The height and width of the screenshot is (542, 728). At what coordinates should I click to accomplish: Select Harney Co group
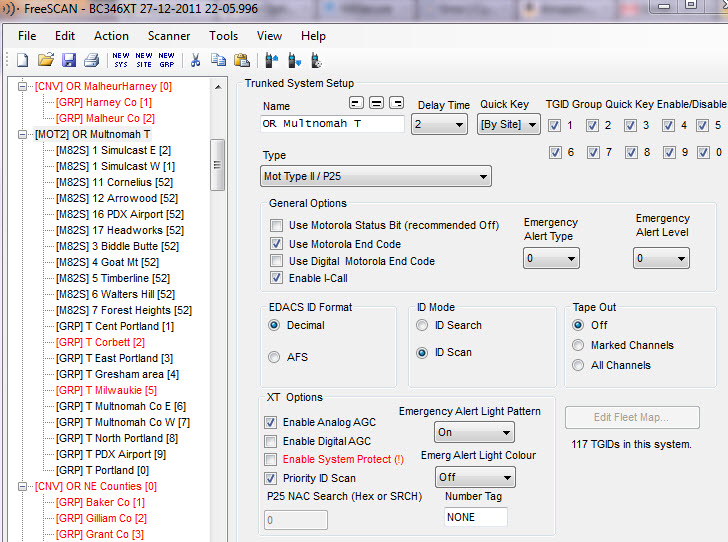(104, 102)
